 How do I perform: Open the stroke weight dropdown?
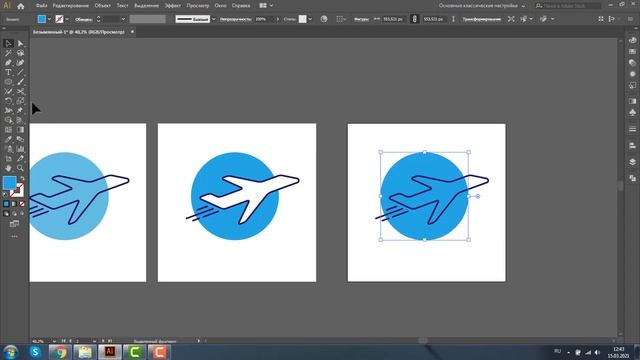123,19
